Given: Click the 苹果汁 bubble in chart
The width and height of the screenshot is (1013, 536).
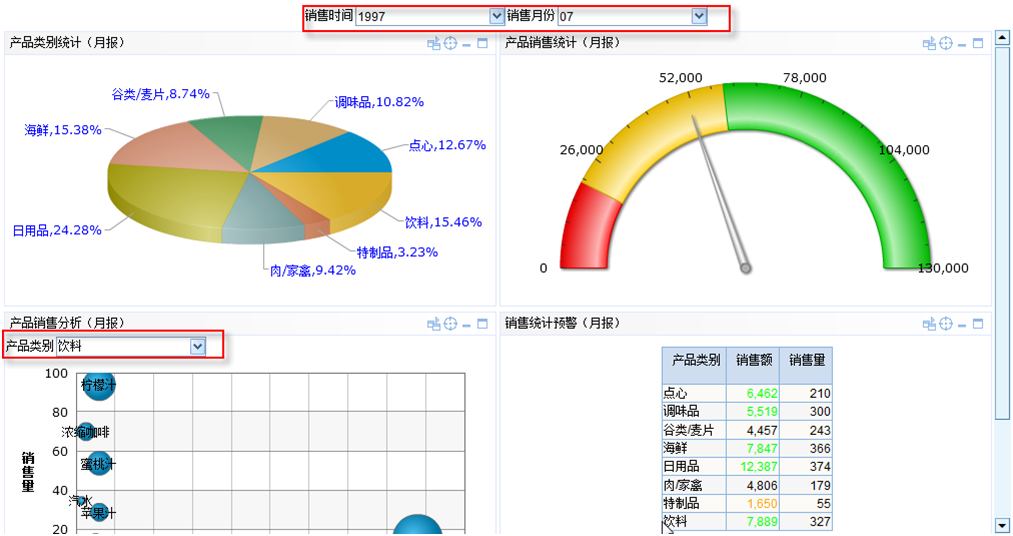Looking at the screenshot, I should 98,513.
